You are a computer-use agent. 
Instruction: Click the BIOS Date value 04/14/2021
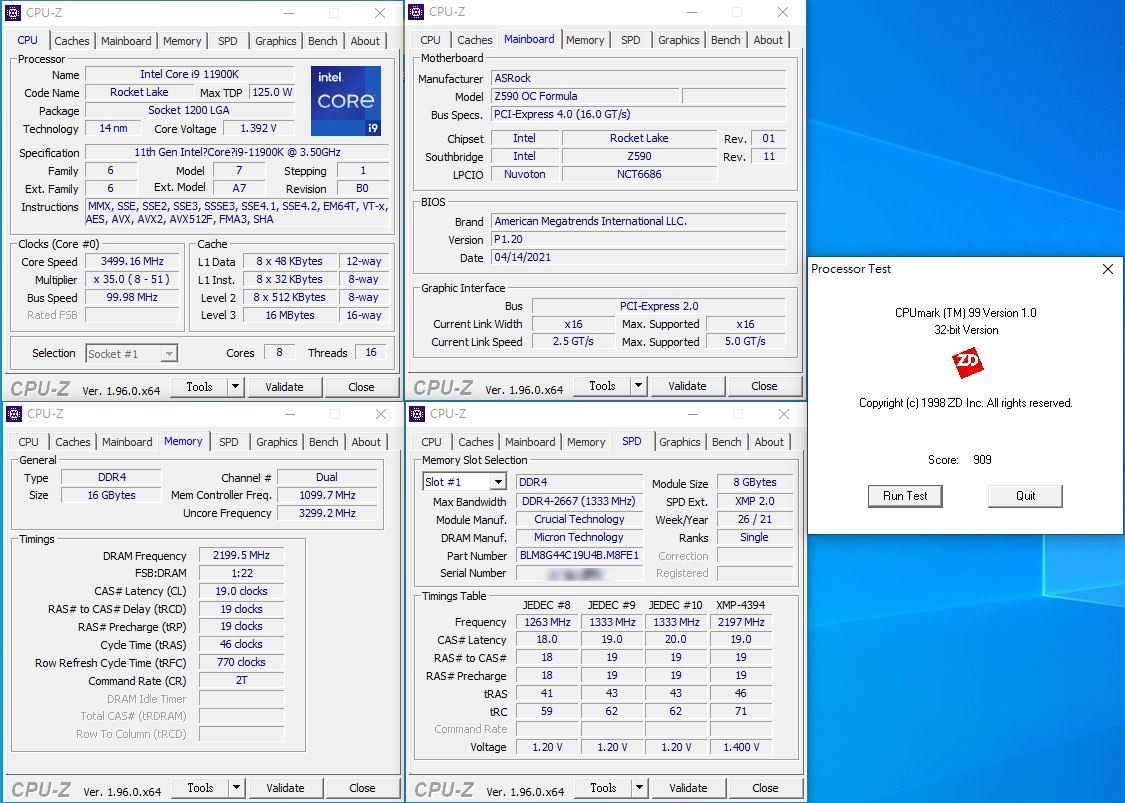click(639, 257)
